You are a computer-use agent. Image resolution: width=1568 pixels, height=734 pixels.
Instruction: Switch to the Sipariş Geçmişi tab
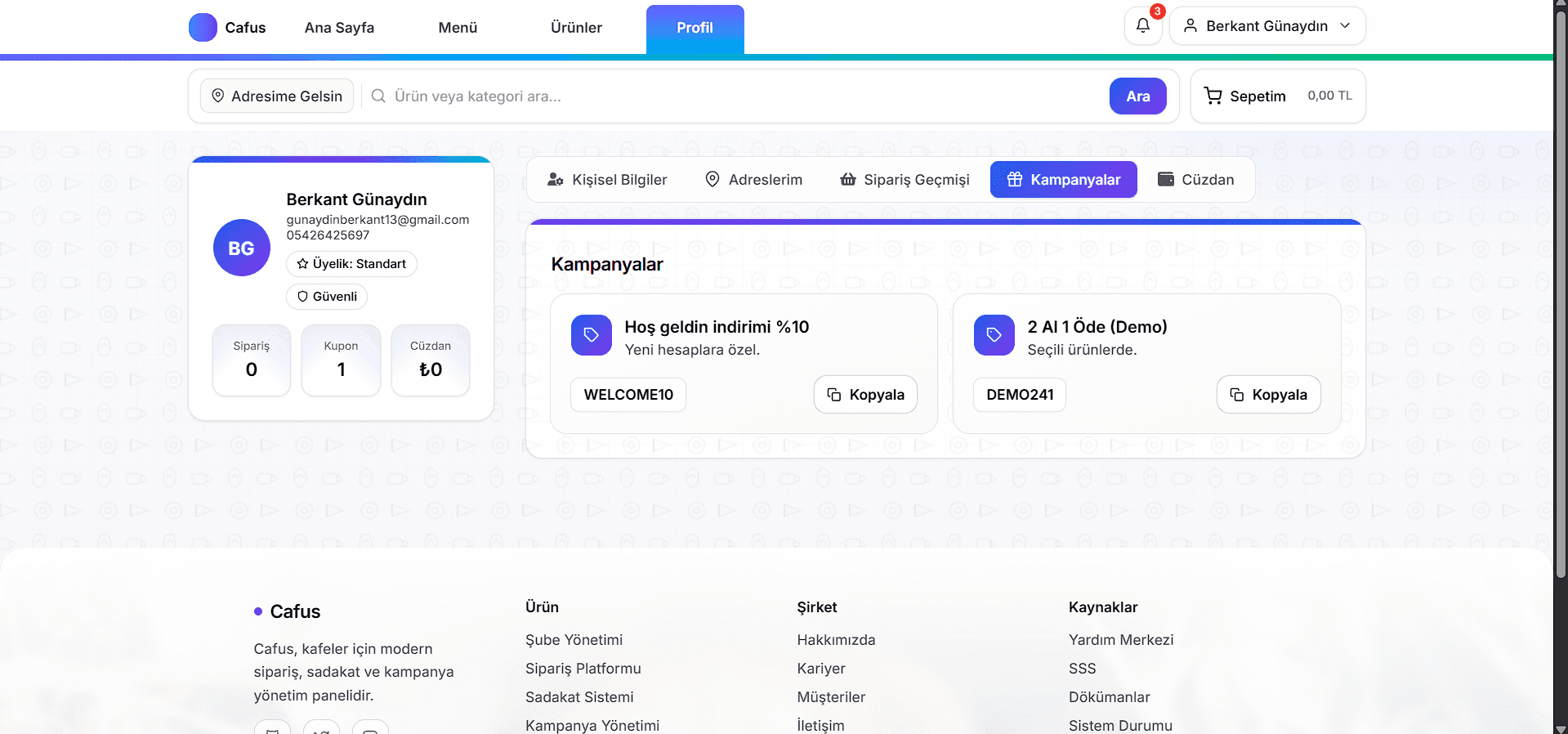coord(905,180)
